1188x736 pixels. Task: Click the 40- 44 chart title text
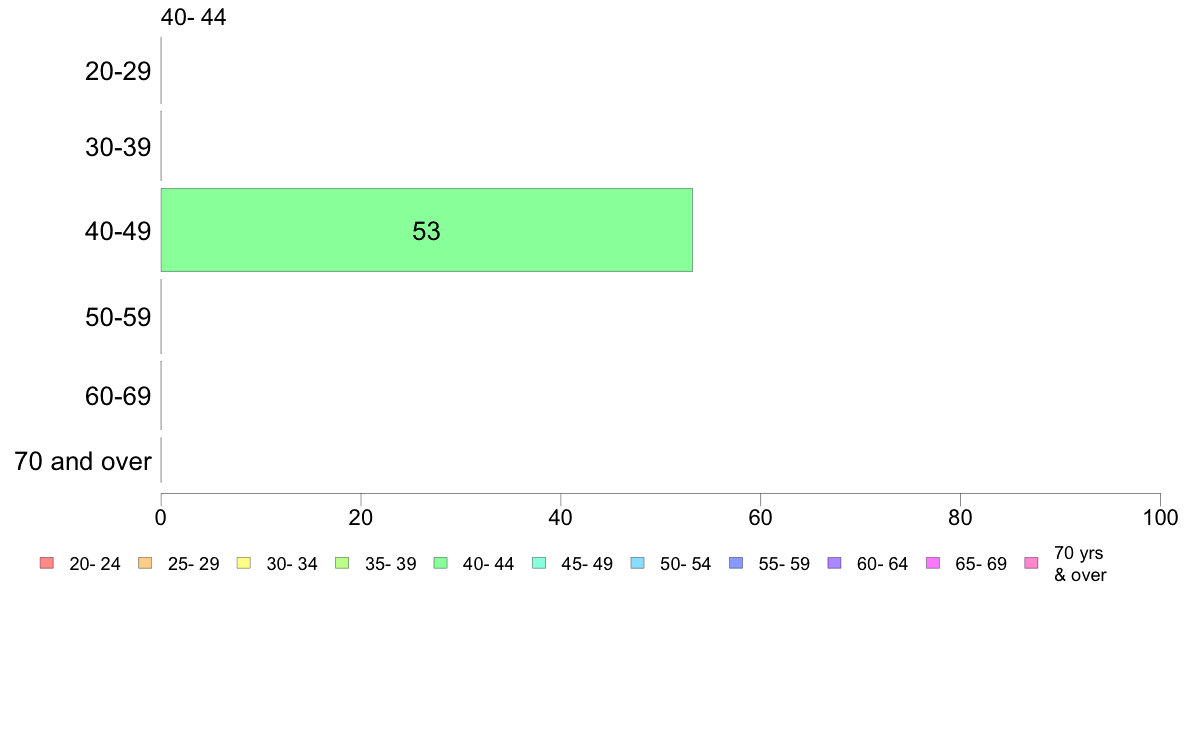pyautogui.click(x=193, y=17)
